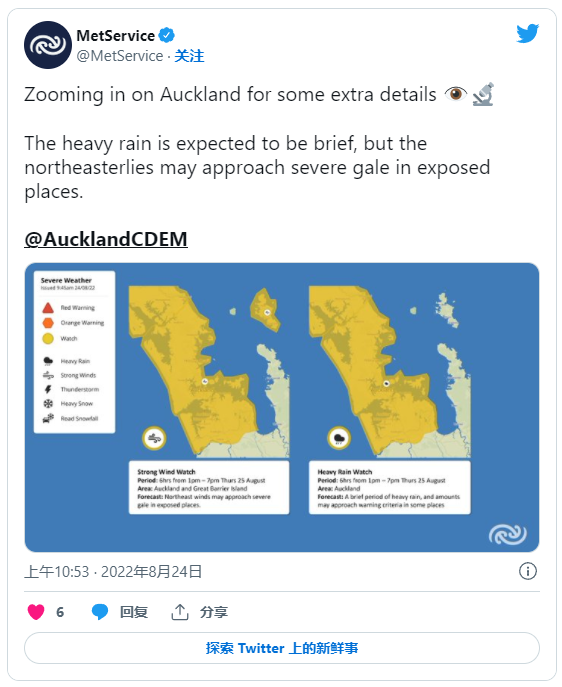Click the 分享 share label
The width and height of the screenshot is (562, 687).
214,612
